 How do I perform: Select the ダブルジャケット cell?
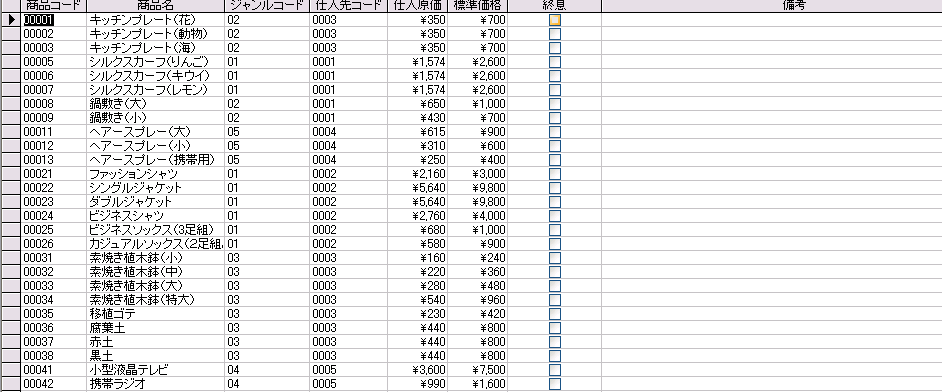pyautogui.click(x=155, y=202)
